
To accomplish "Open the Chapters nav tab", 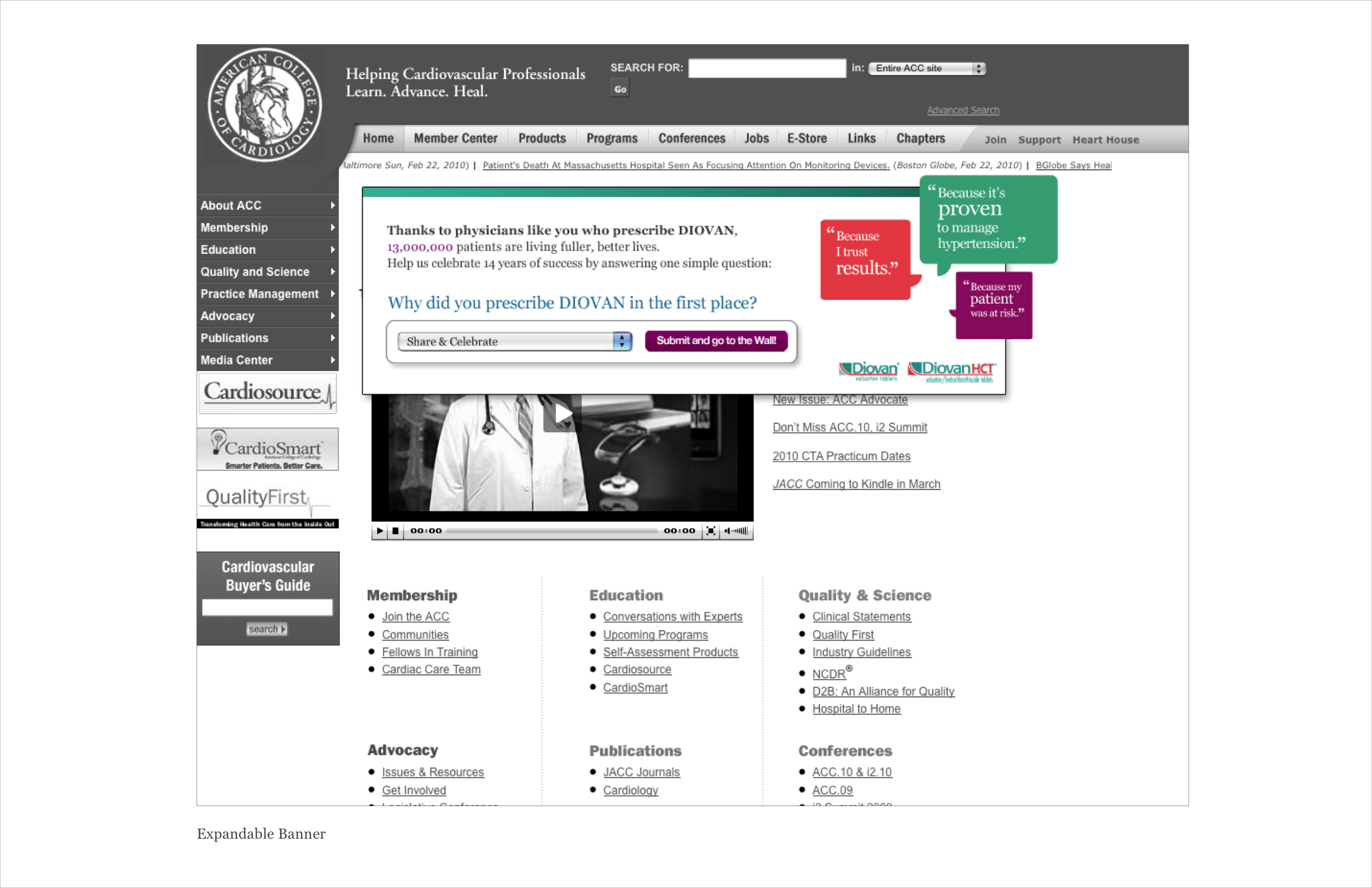I will (x=921, y=138).
